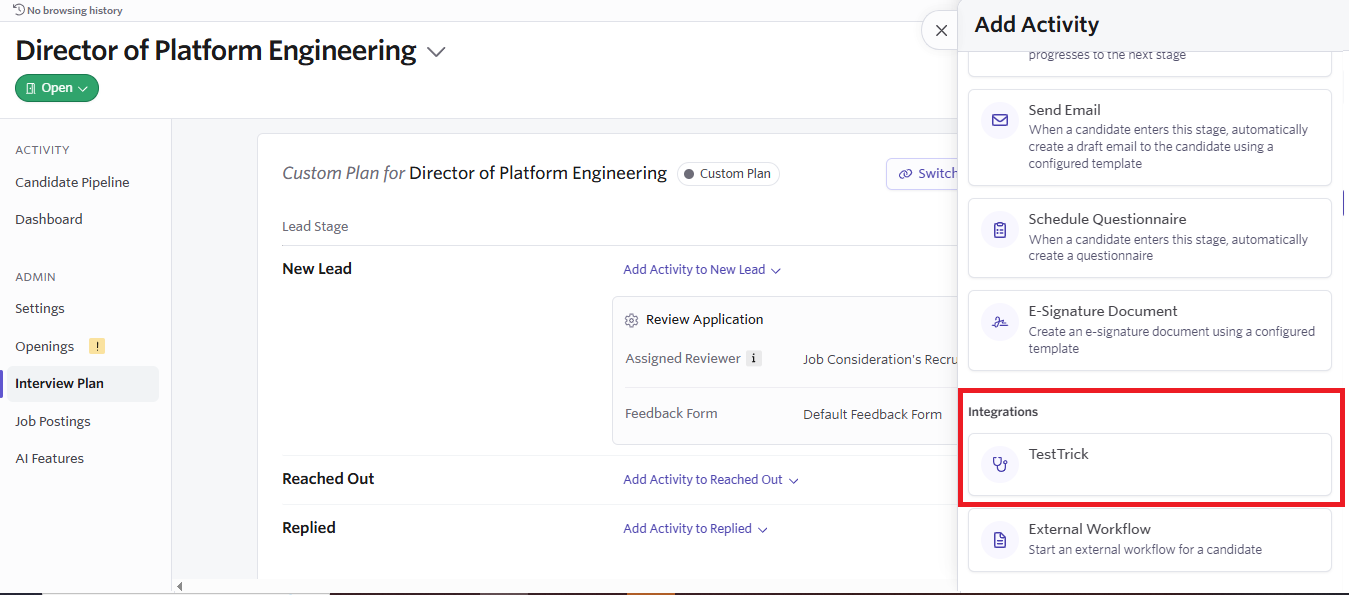Expand the job title dropdown chevron
Viewport: 1349px width, 595px height.
pyautogui.click(x=436, y=52)
